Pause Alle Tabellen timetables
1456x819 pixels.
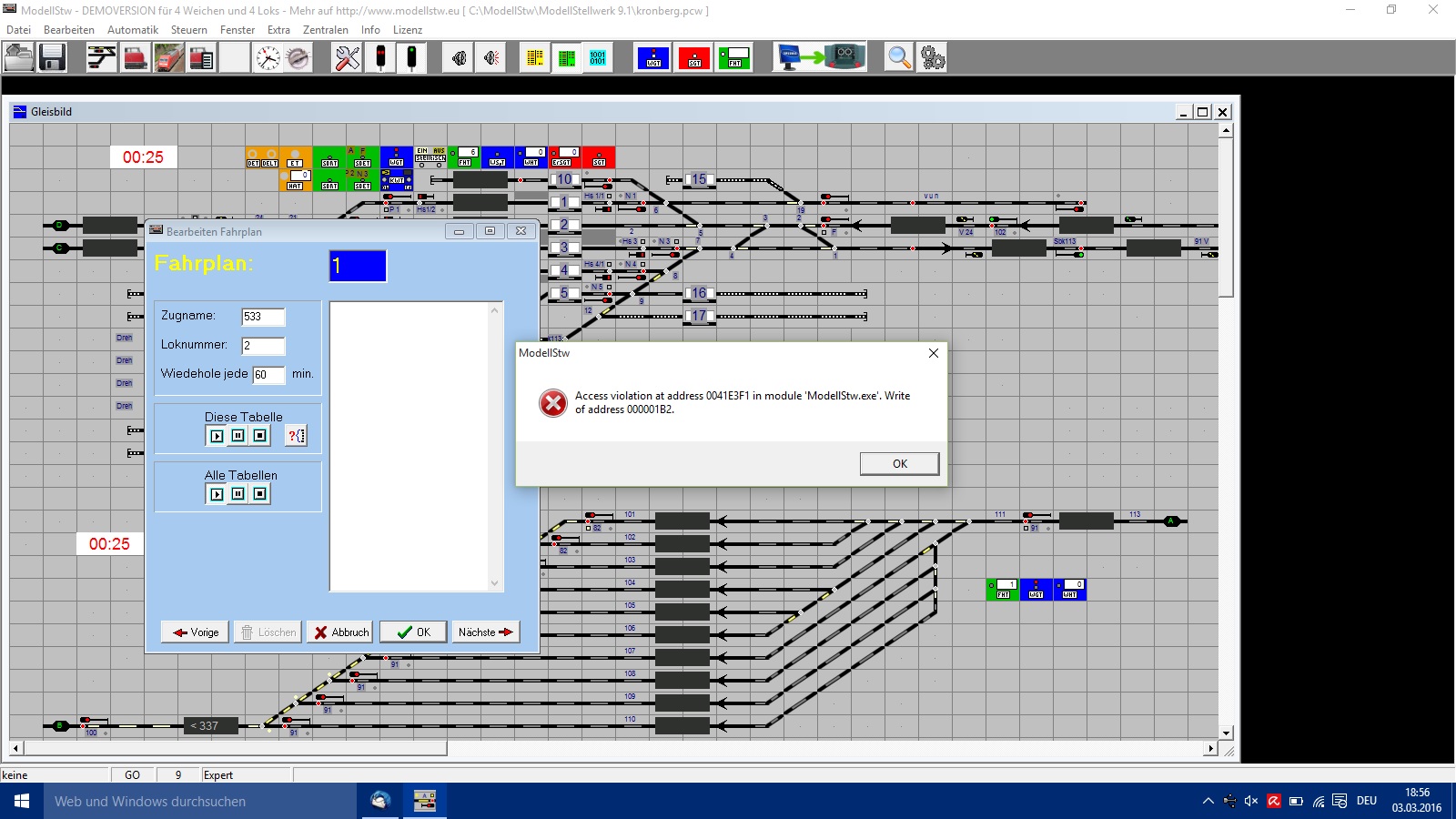[x=238, y=494]
